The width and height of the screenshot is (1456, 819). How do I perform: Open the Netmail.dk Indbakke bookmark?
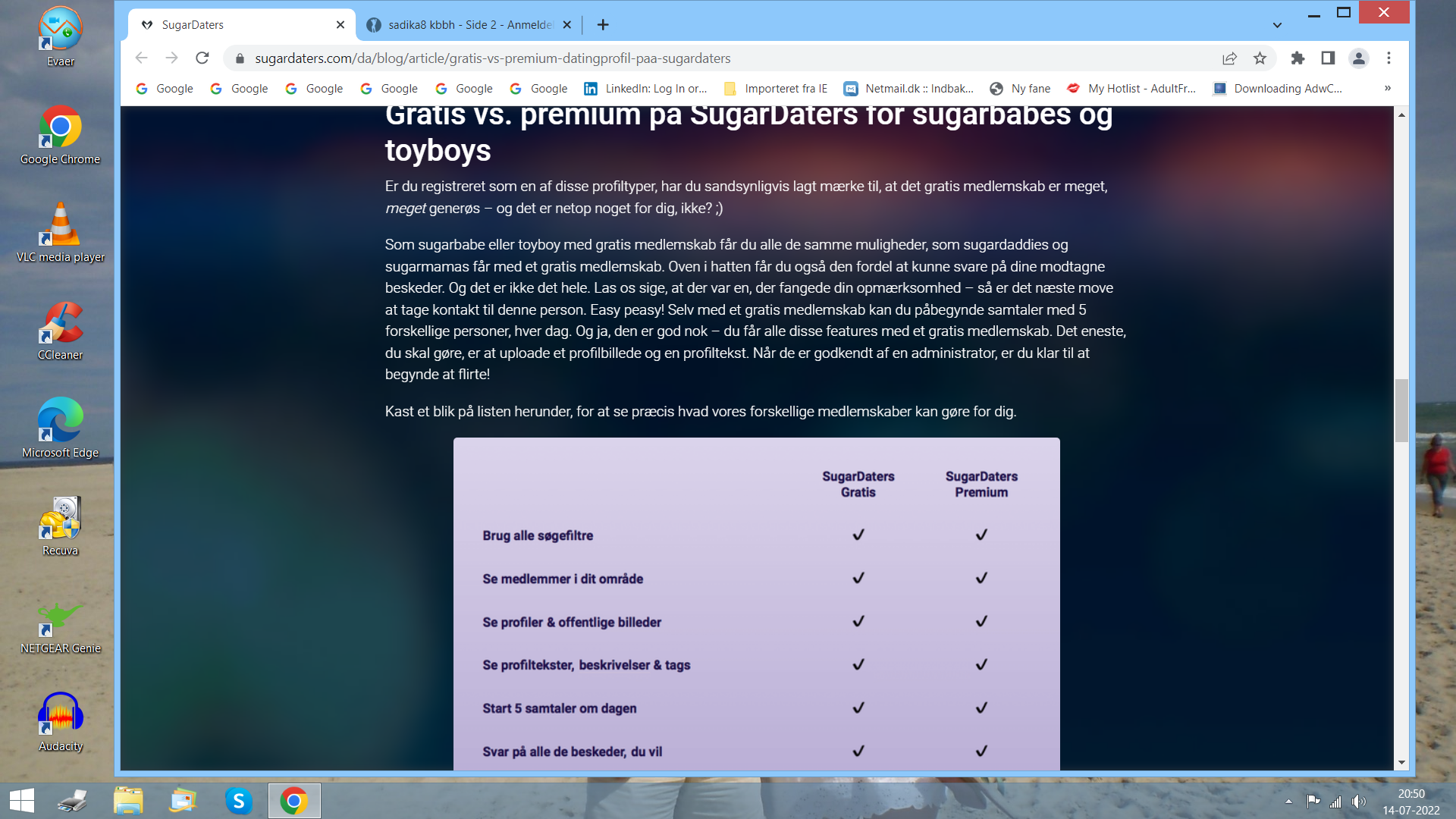[x=908, y=89]
